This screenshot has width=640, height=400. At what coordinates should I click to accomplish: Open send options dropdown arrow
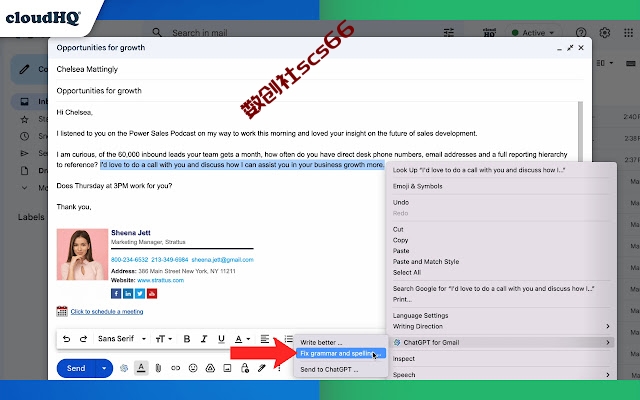(x=104, y=368)
